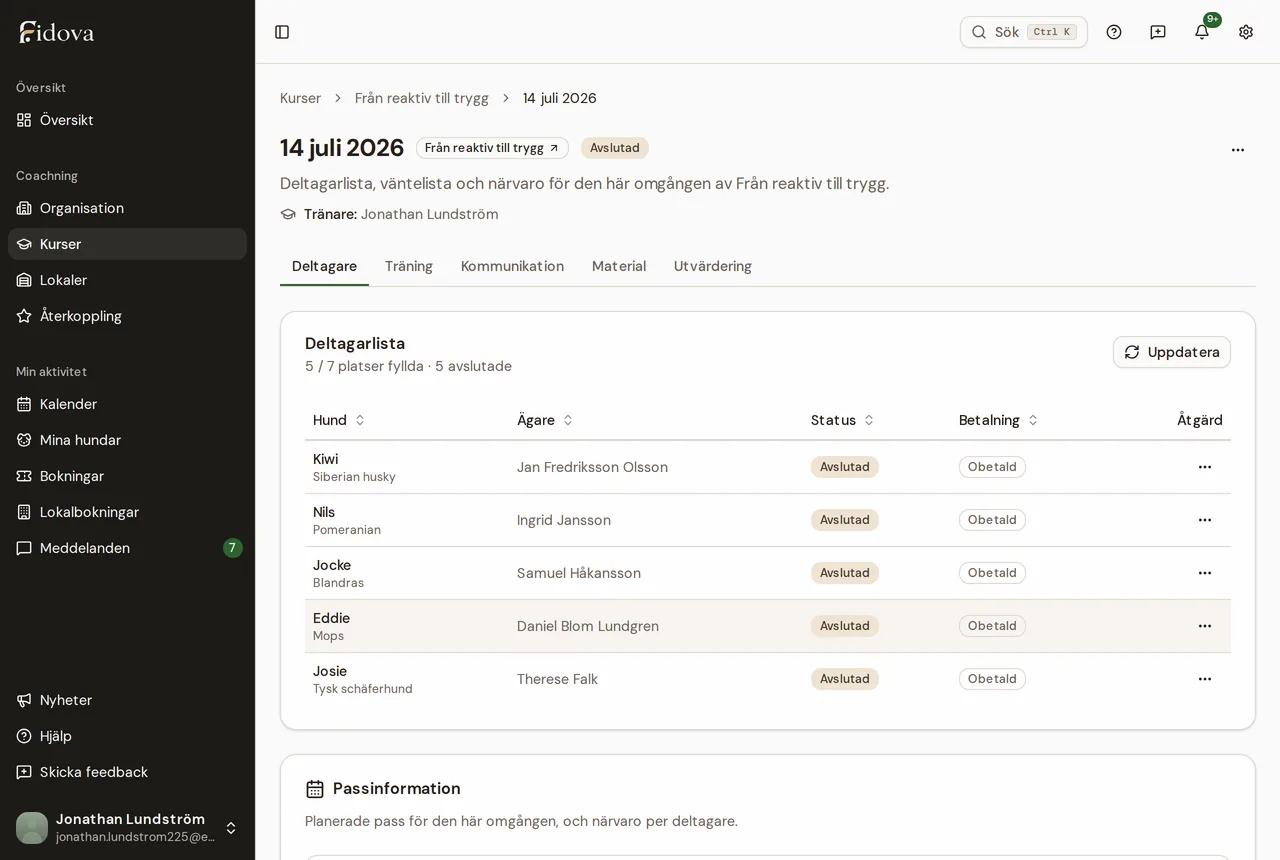The height and width of the screenshot is (860, 1280).
Task: Open actions menu for Jocke
Action: [x=1205, y=573]
